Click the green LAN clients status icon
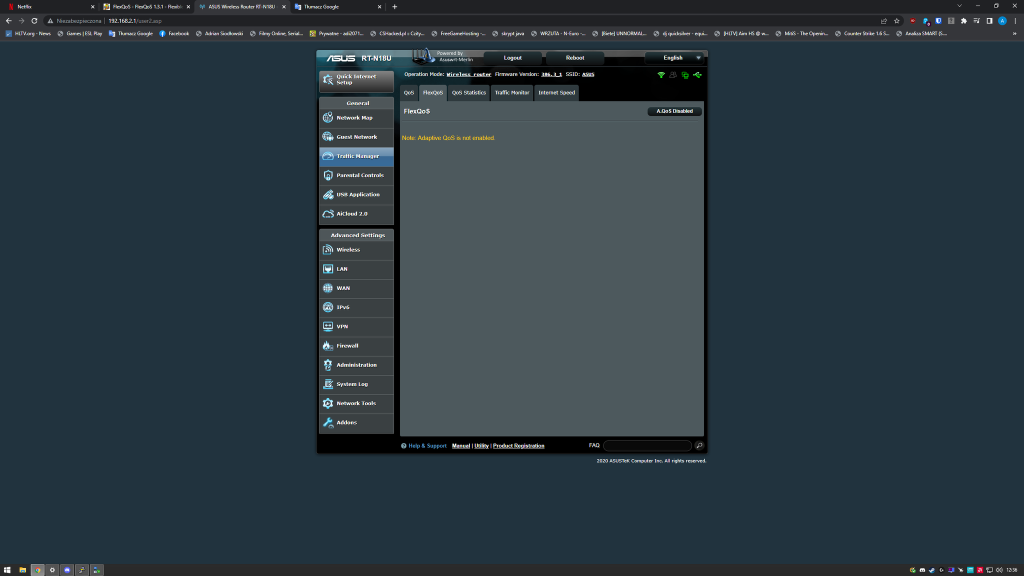 [x=685, y=75]
